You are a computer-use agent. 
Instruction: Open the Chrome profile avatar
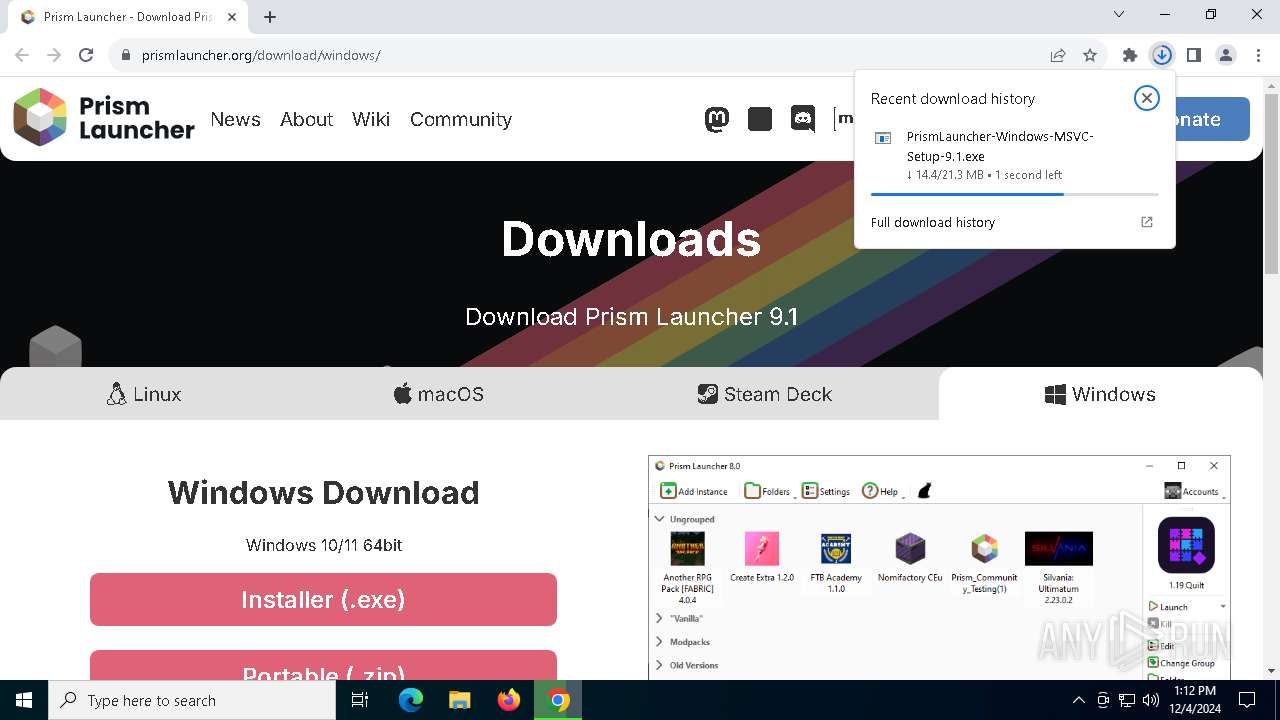coord(1226,55)
